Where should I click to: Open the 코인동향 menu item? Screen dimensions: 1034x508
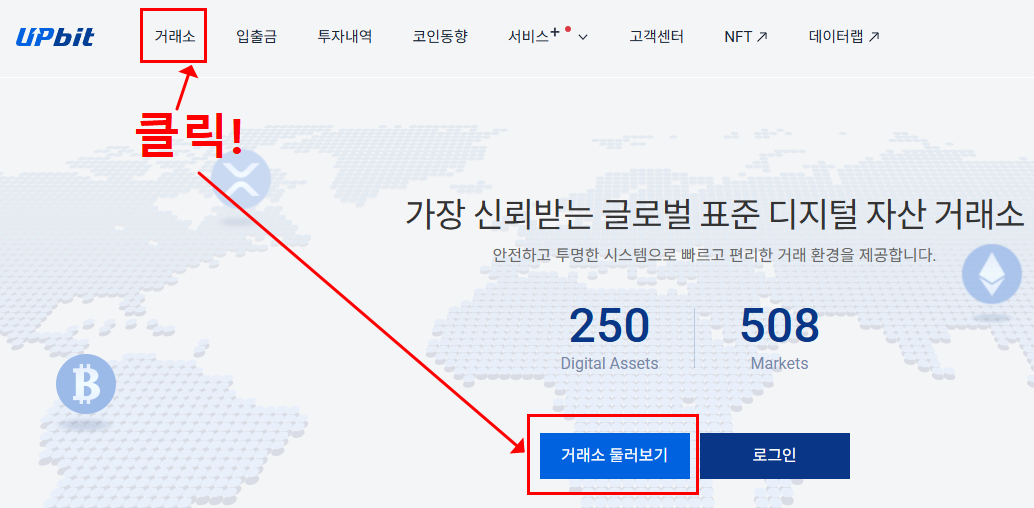(441, 37)
